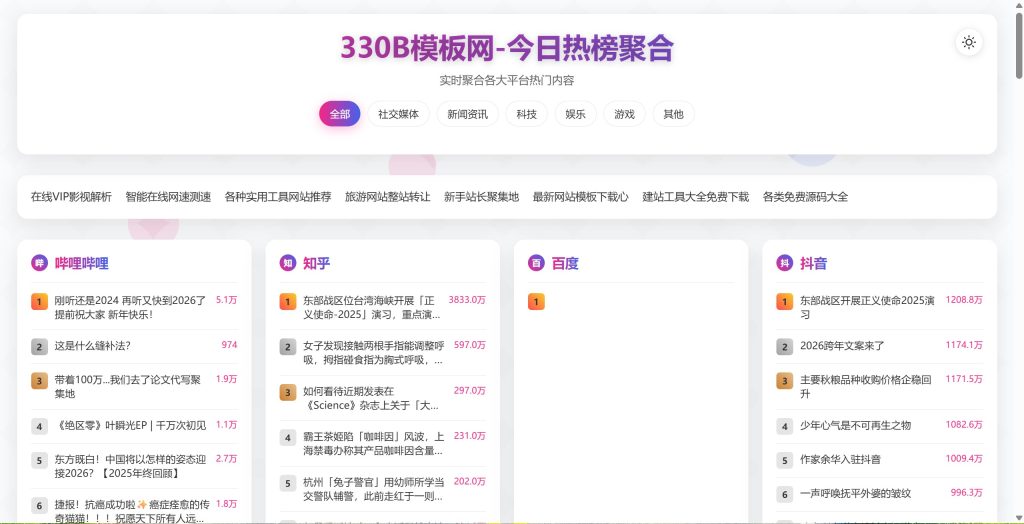Open Zhihu item 杭州「兔子警官」
Screen dimensions: 1024x524
[x=374, y=489]
